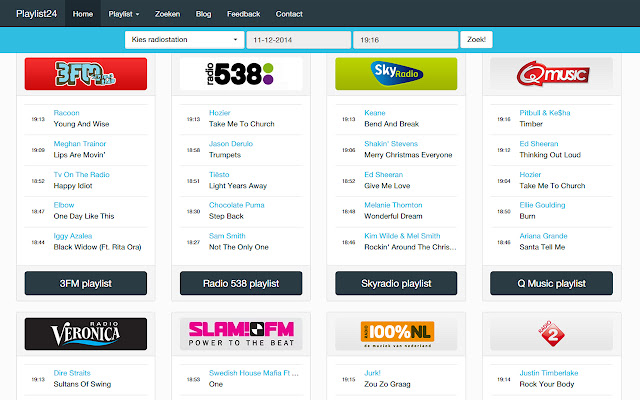Click artist Keane

375,113
